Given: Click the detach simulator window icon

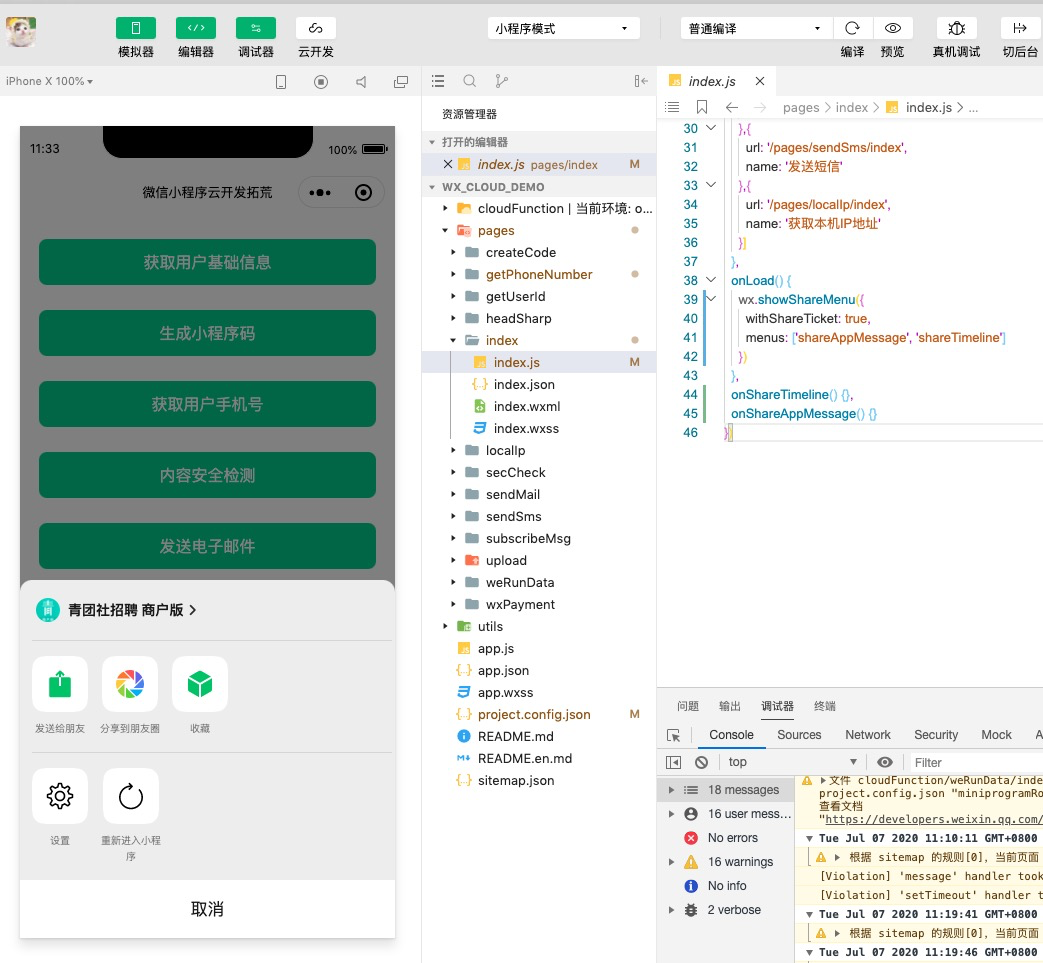Looking at the screenshot, I should coord(400,82).
